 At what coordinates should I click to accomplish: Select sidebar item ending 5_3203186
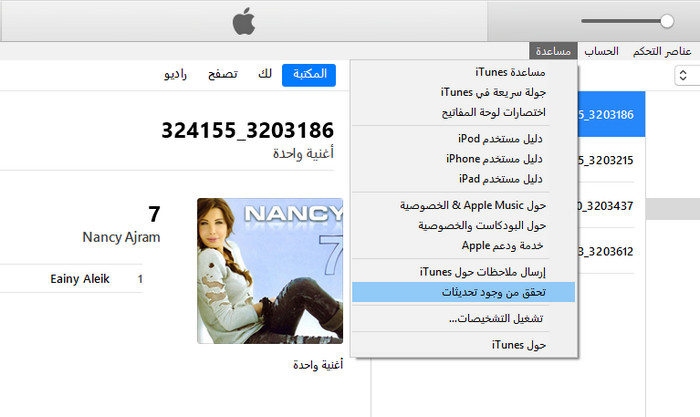(x=612, y=114)
